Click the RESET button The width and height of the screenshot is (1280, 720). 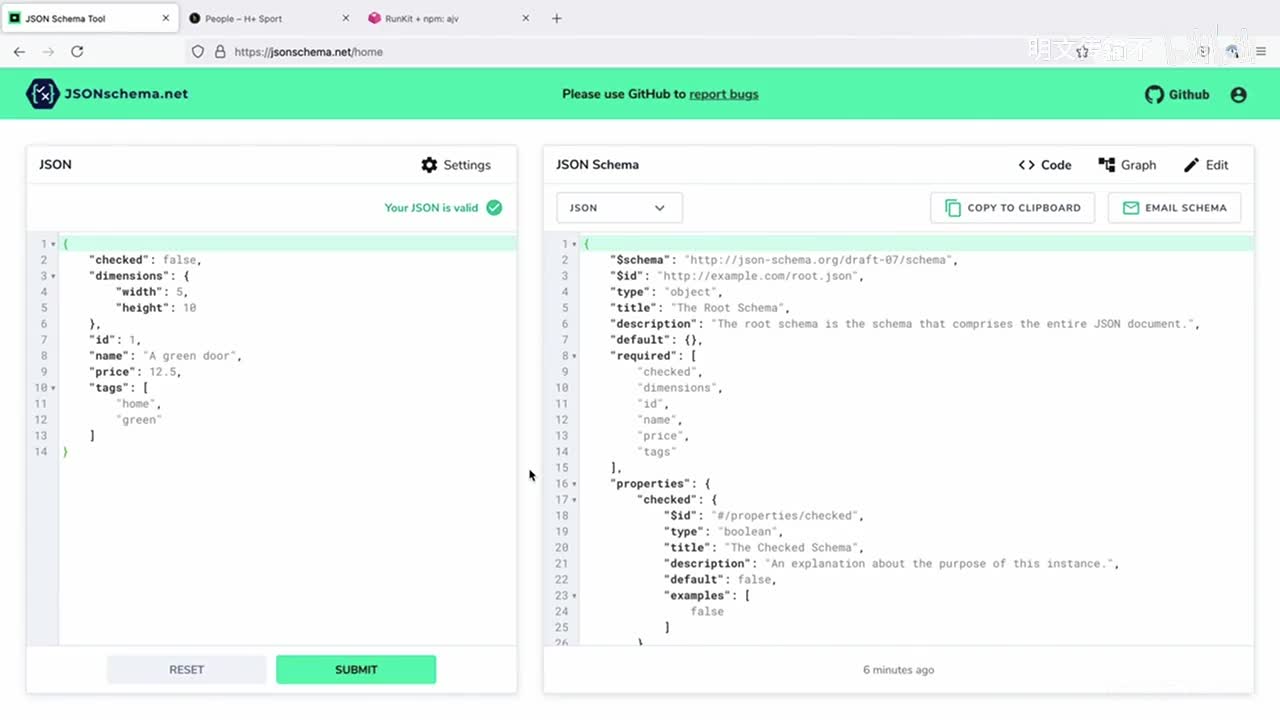click(x=187, y=670)
